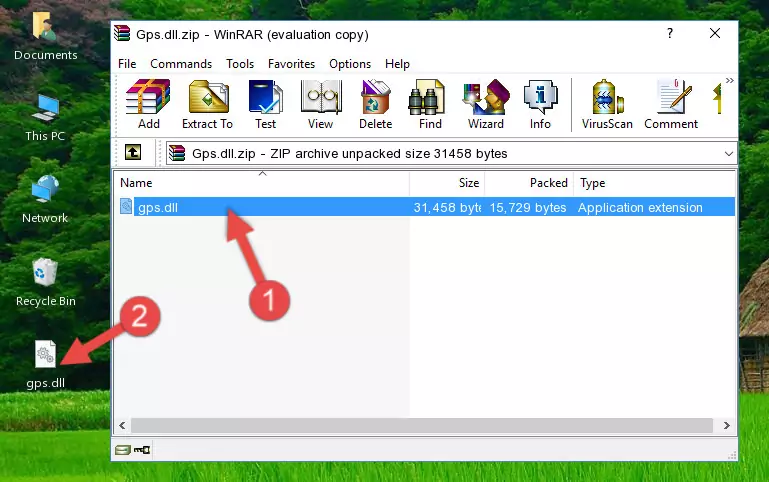Show archive Info
The height and width of the screenshot is (482, 769).
pyautogui.click(x=540, y=104)
